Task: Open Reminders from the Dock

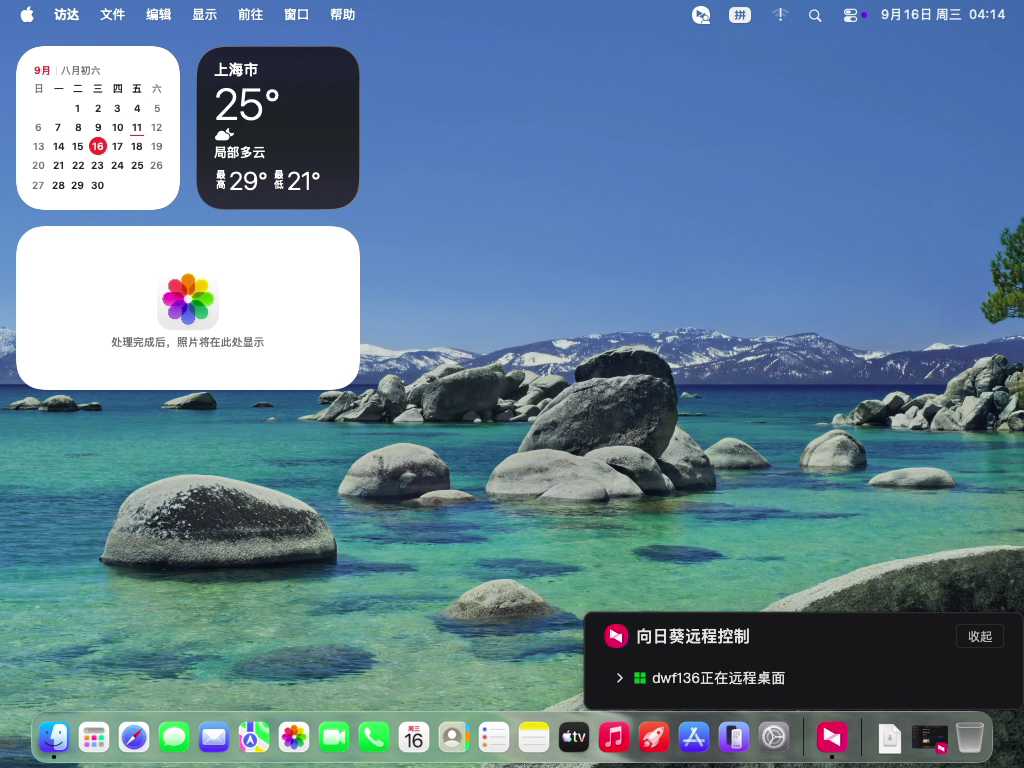Action: pos(494,737)
